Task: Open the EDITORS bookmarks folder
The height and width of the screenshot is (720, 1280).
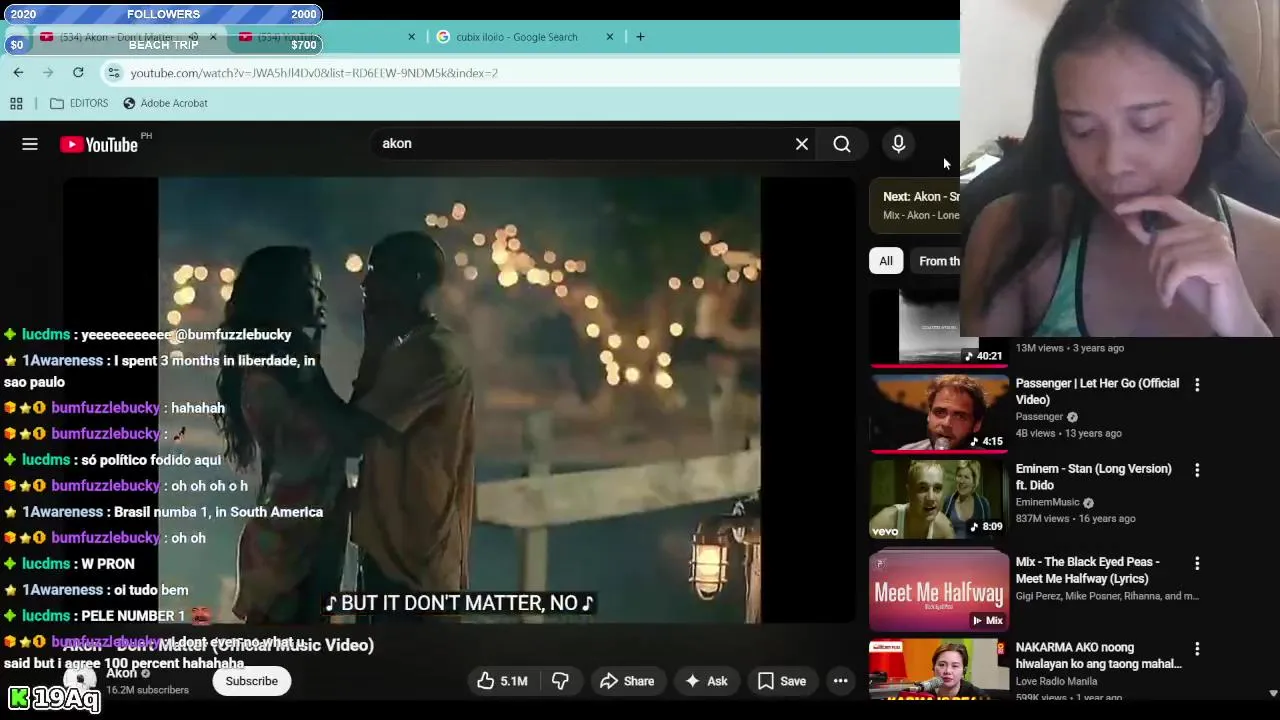Action: pos(78,103)
